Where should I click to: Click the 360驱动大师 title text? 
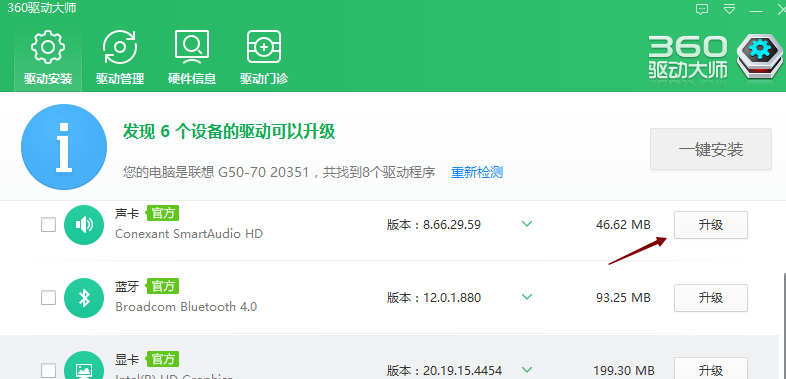pos(42,8)
